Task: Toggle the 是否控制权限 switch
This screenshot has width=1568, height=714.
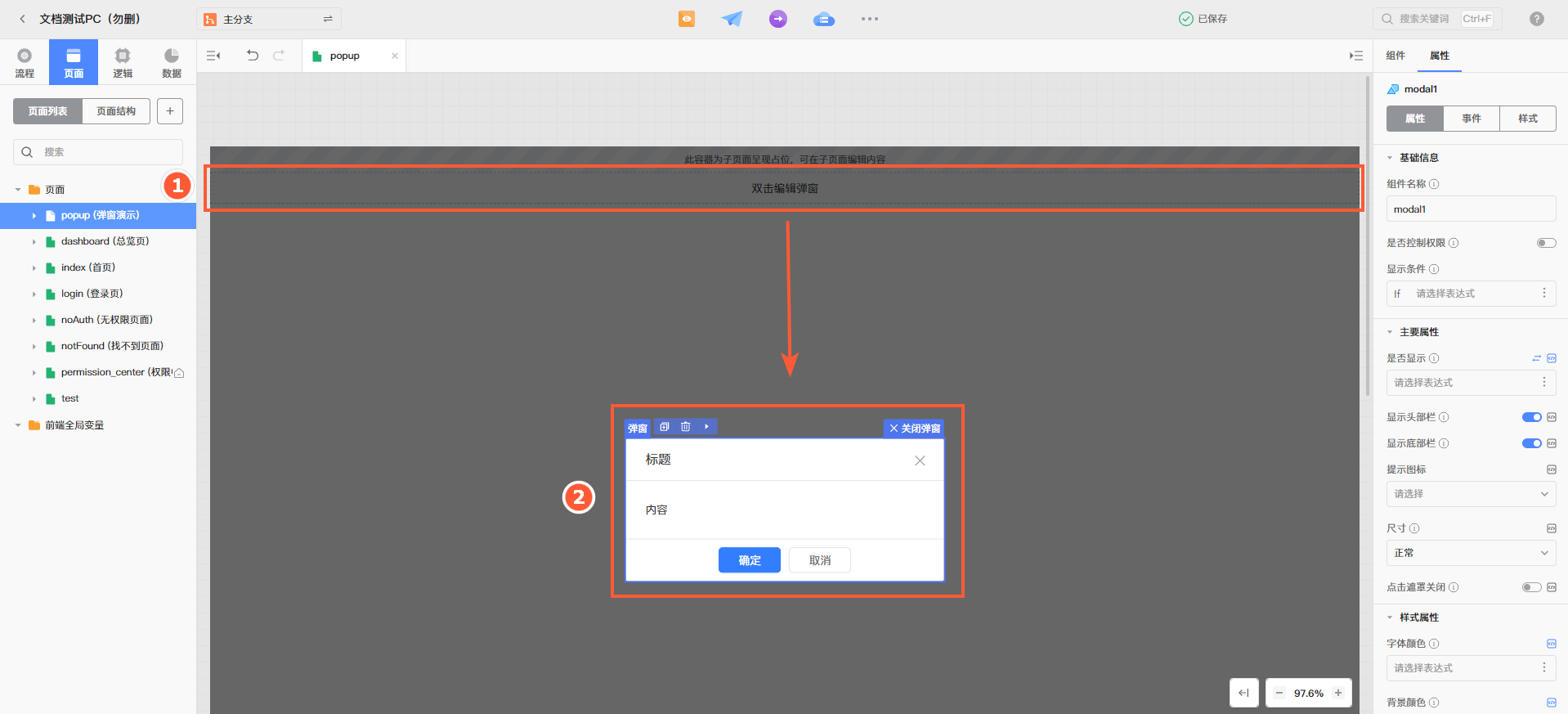Action: click(x=1546, y=243)
